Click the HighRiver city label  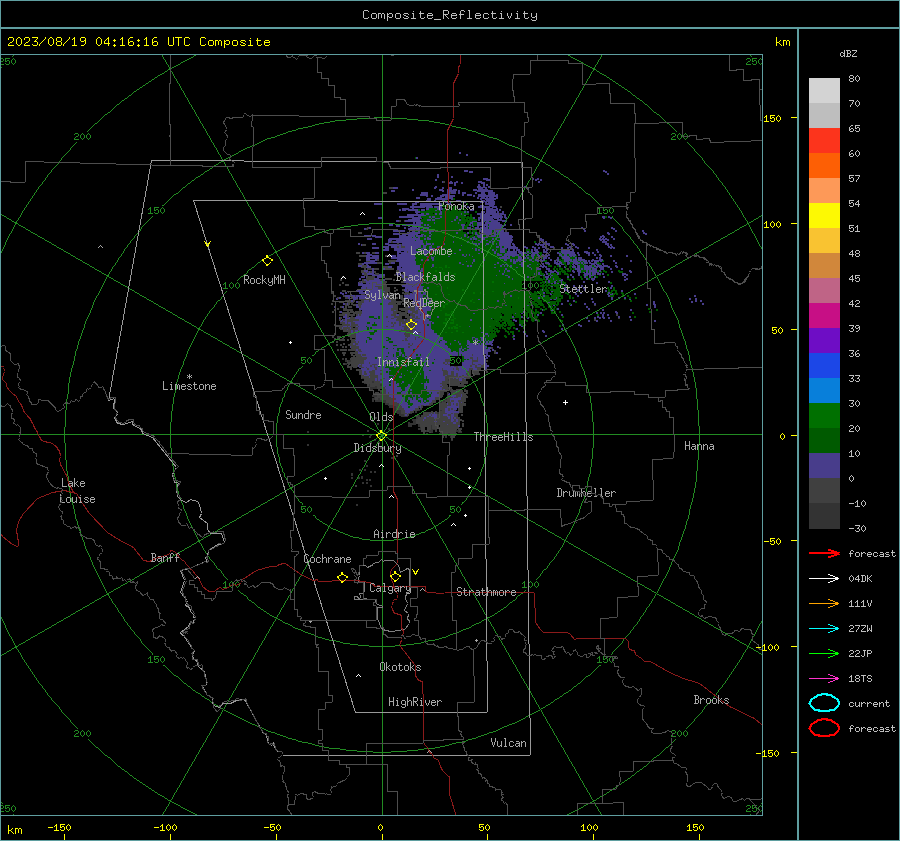(415, 702)
